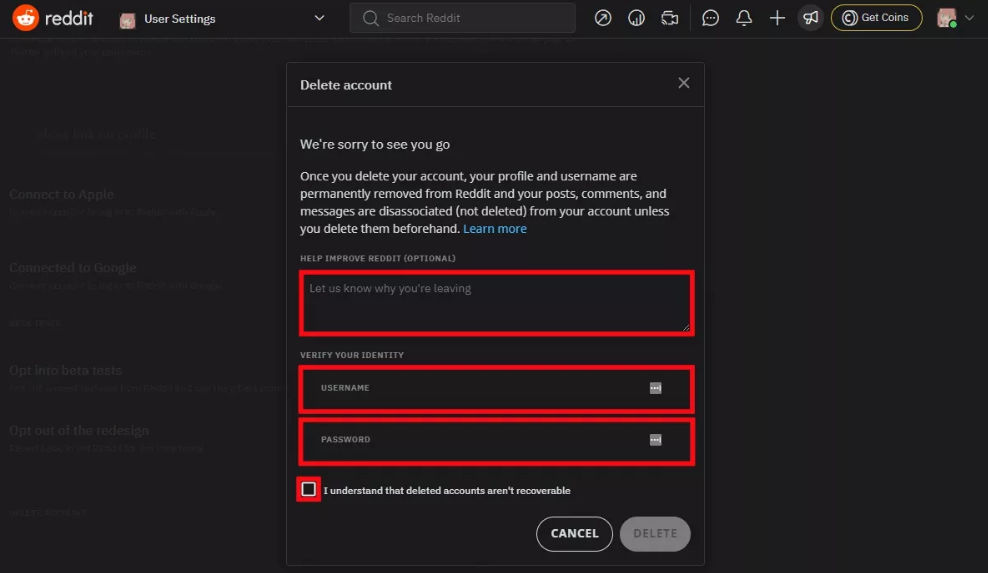The height and width of the screenshot is (573, 988).
Task: Open the Popular arrow icon in header
Action: (603, 18)
